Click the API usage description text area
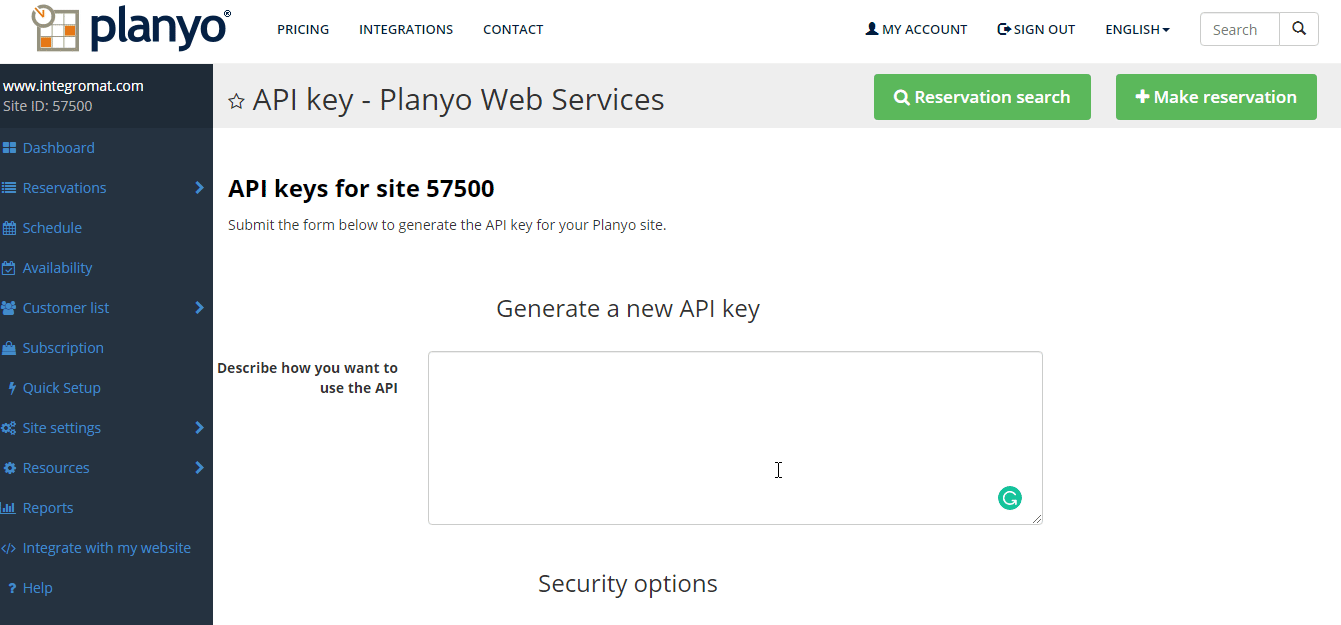The height and width of the screenshot is (625, 1341). pyautogui.click(x=735, y=438)
